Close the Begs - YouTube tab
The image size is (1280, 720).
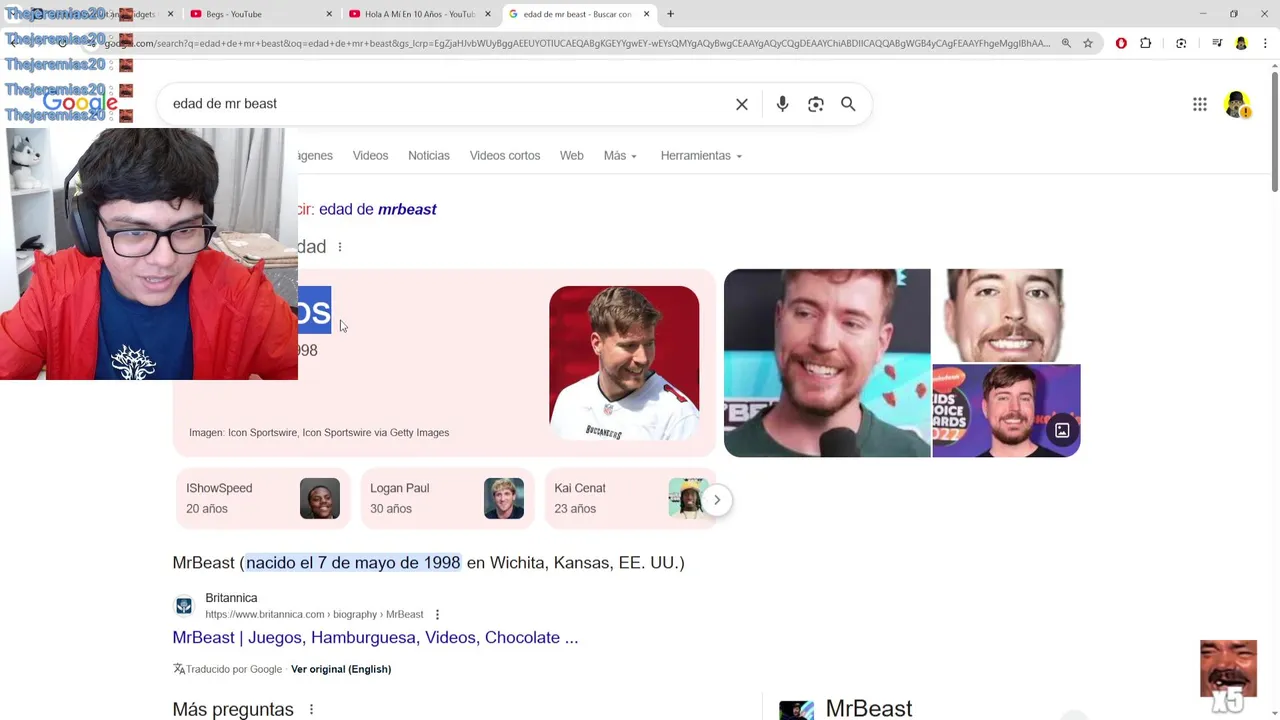pos(329,14)
